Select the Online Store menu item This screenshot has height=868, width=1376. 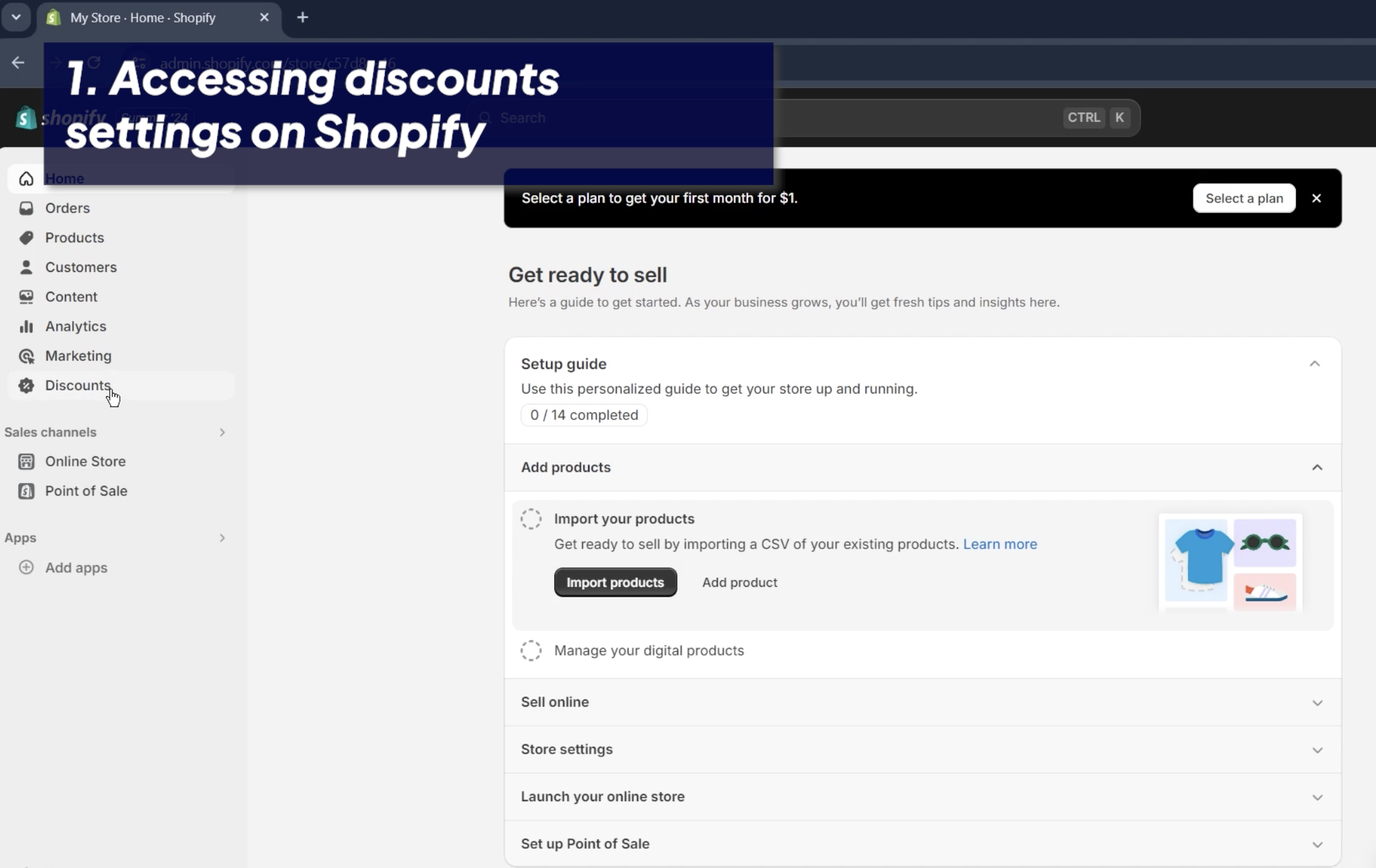tap(85, 461)
